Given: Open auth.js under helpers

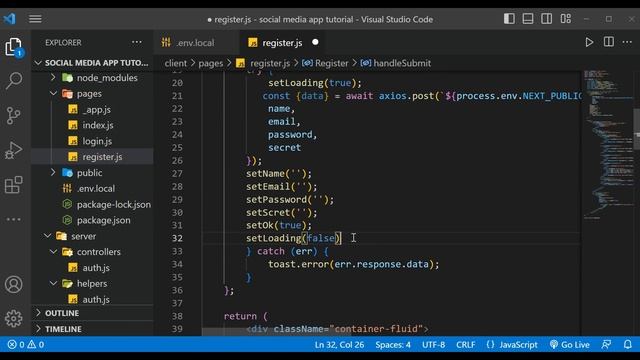Looking at the screenshot, I should 92,299.
